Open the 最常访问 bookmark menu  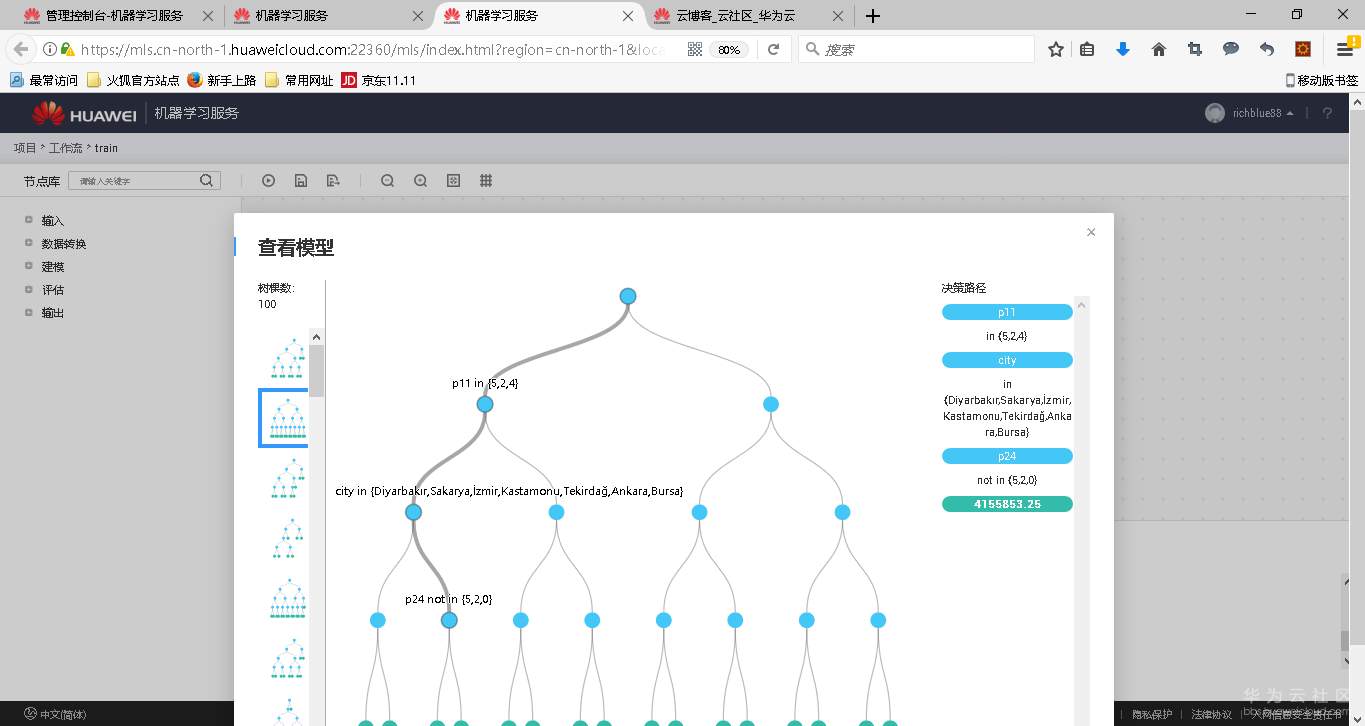click(x=43, y=80)
